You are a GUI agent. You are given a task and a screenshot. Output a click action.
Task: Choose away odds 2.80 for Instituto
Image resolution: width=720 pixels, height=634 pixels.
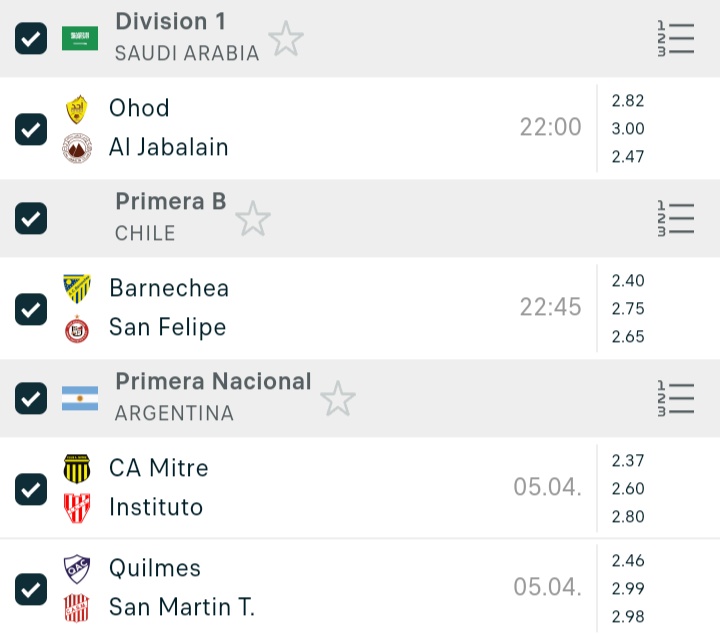(x=628, y=516)
